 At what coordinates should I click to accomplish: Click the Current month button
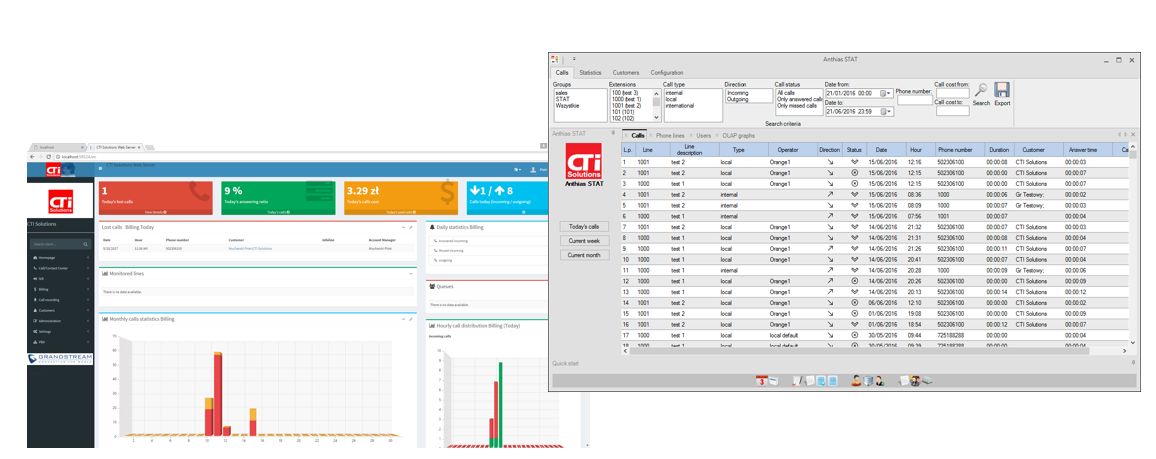pos(584,255)
